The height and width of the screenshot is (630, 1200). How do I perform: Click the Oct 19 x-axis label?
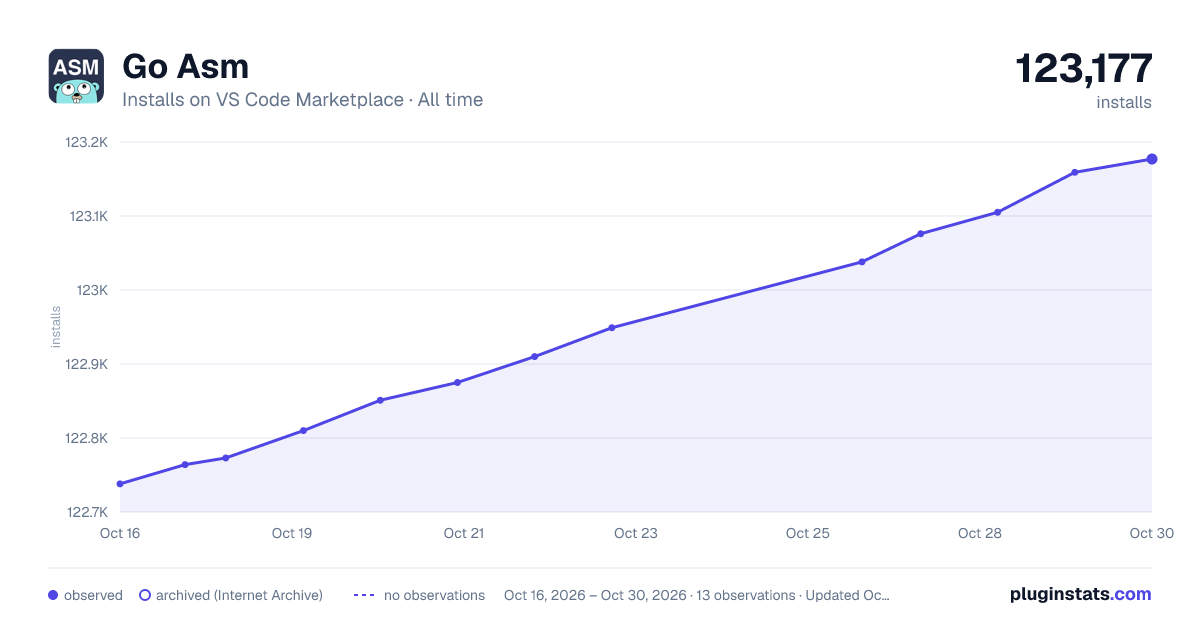point(292,533)
